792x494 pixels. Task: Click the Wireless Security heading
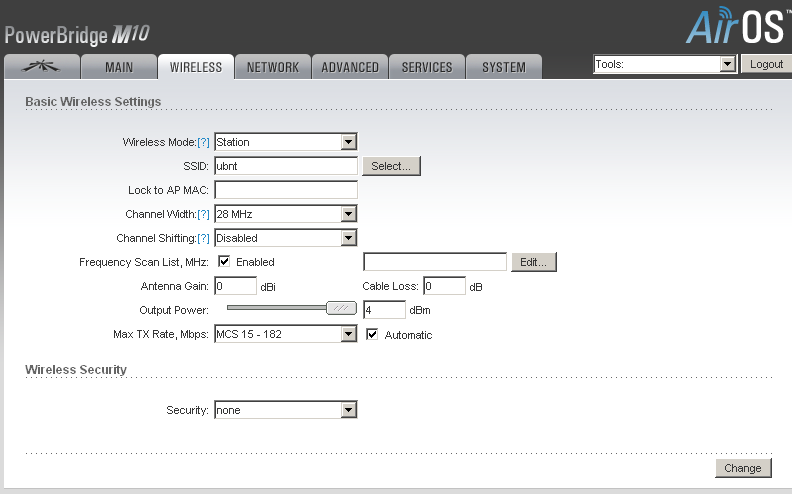pyautogui.click(x=76, y=369)
